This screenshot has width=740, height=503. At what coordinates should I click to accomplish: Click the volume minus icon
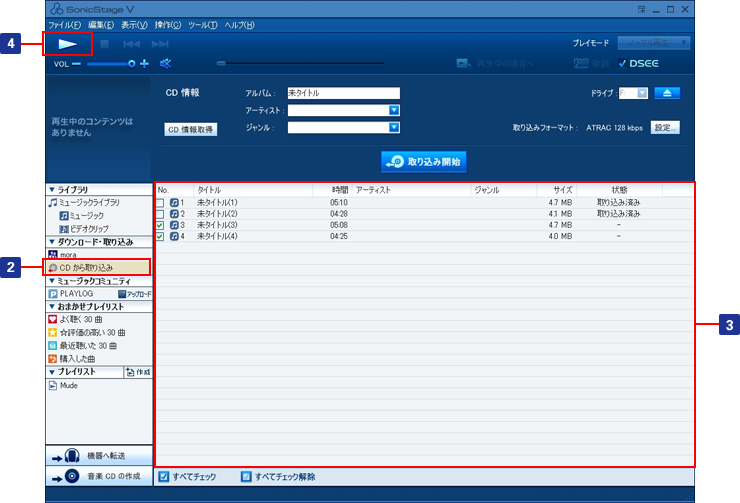(x=76, y=63)
